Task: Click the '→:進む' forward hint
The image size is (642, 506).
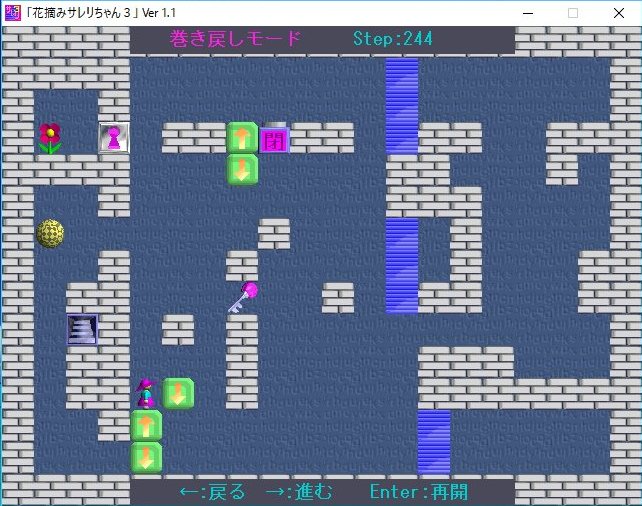Action: click(298, 492)
